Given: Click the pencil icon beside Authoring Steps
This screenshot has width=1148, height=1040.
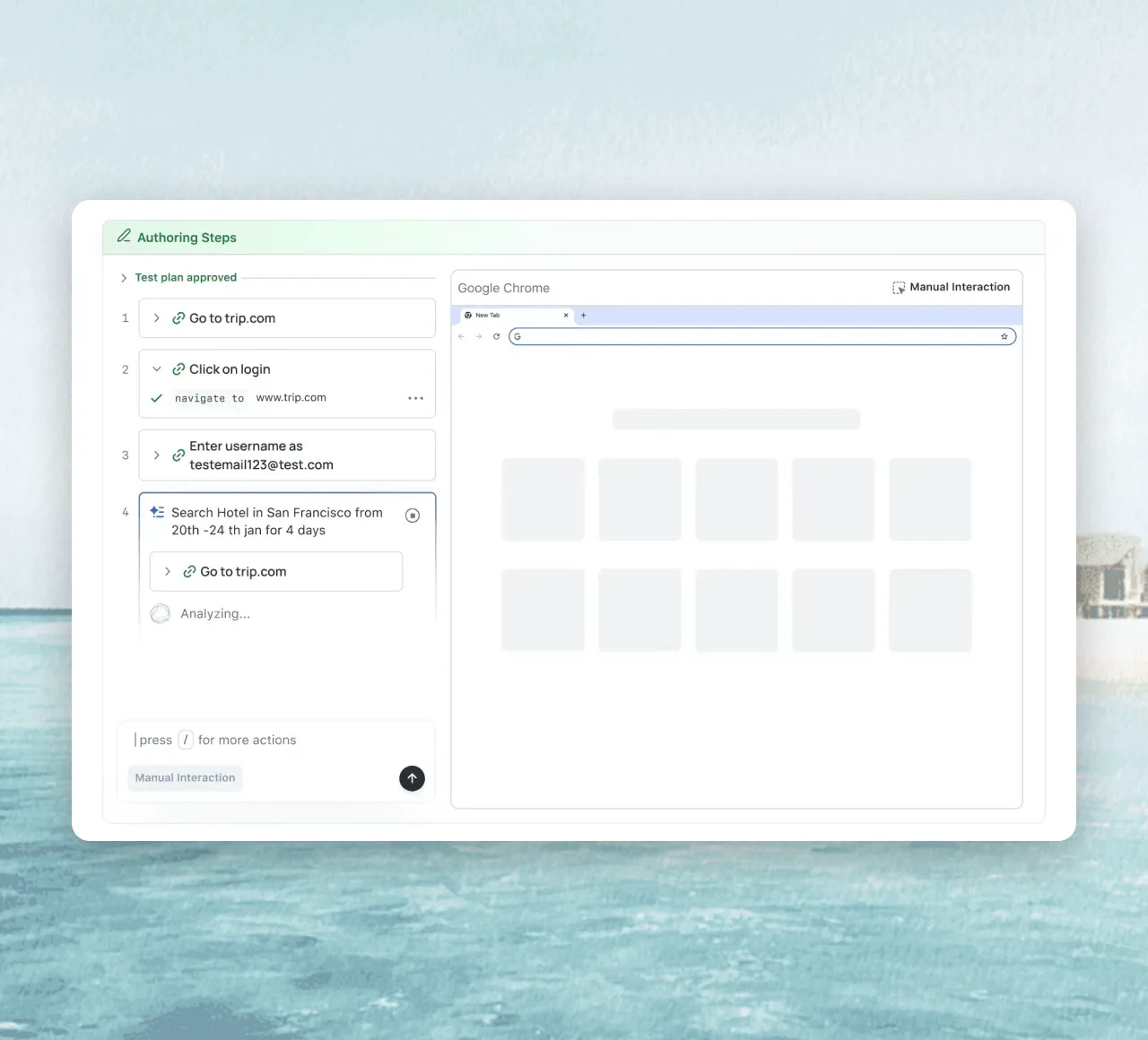Looking at the screenshot, I should coord(124,236).
